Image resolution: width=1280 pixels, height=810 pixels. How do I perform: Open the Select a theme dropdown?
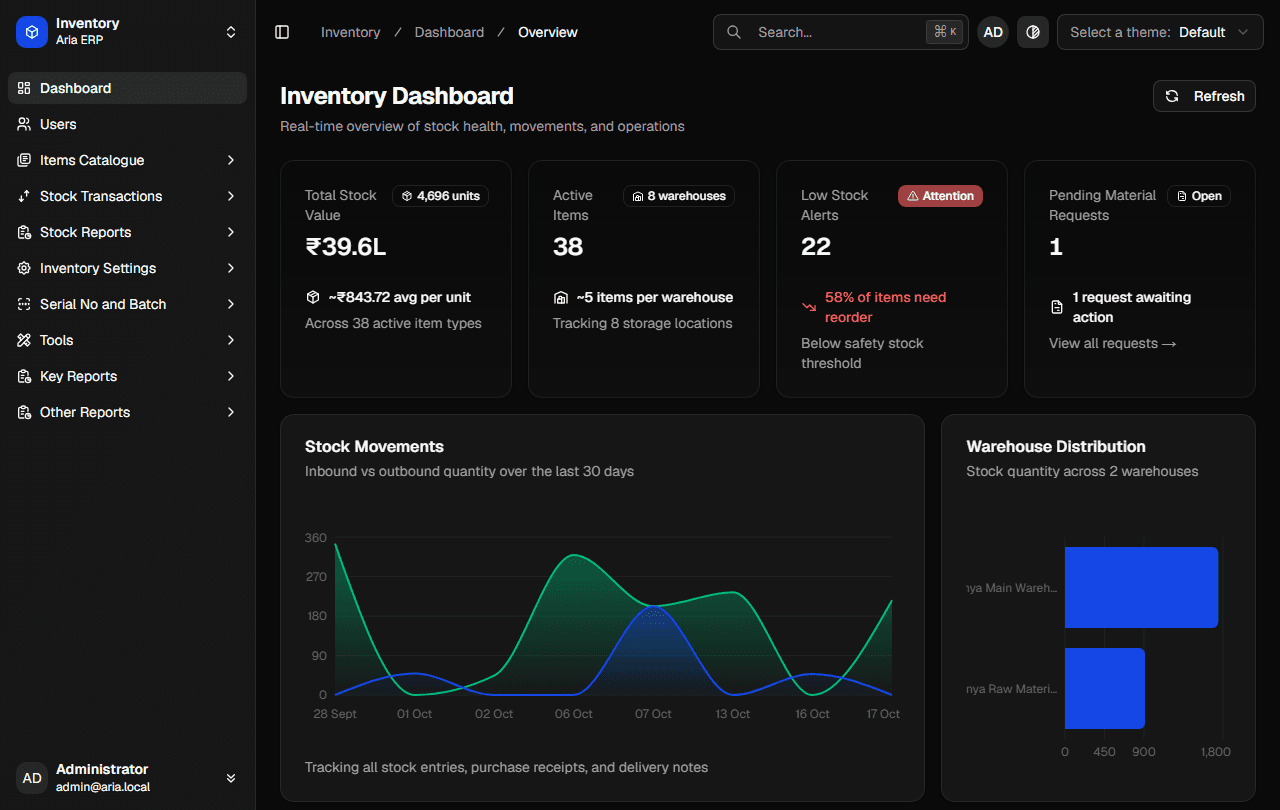point(1160,32)
